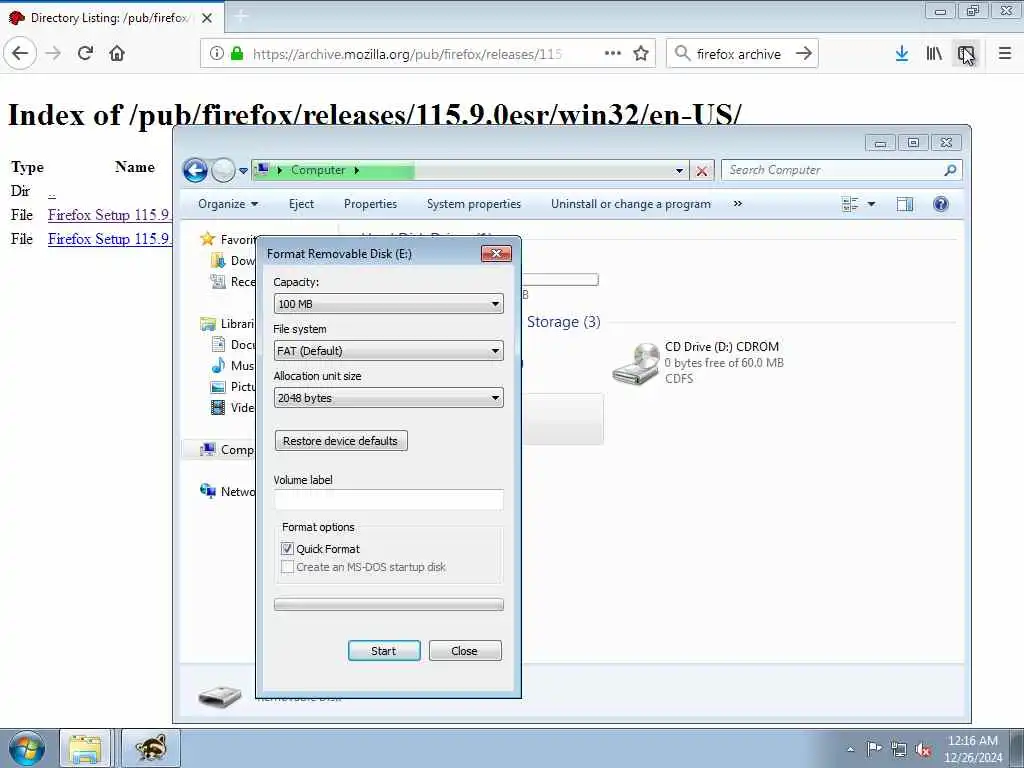Open the view options dropdown arrow
This screenshot has width=1024, height=768.
click(871, 204)
